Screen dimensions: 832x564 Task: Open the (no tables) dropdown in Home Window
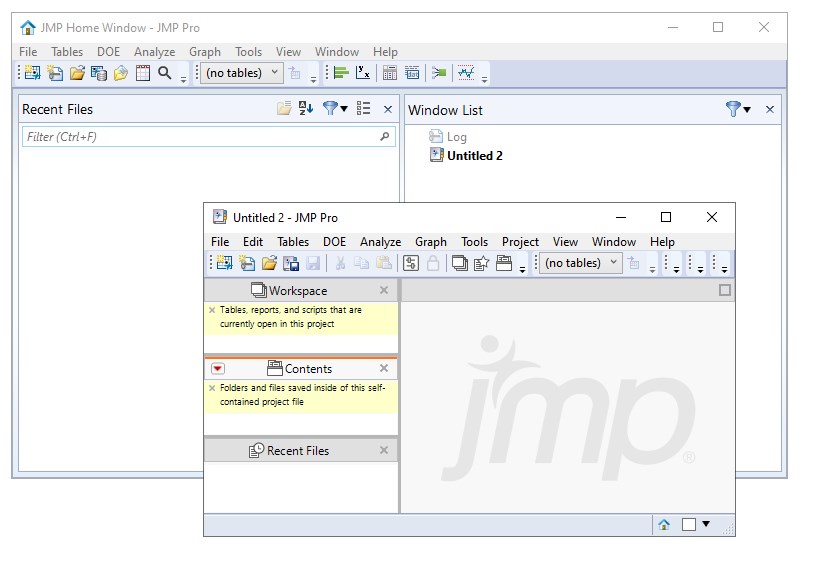coord(242,73)
